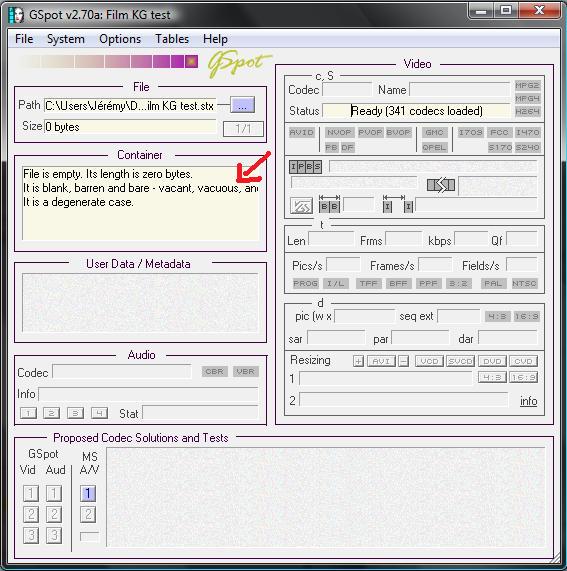Click the AVID indicator
Screen dimensions: 567x571
(x=301, y=132)
